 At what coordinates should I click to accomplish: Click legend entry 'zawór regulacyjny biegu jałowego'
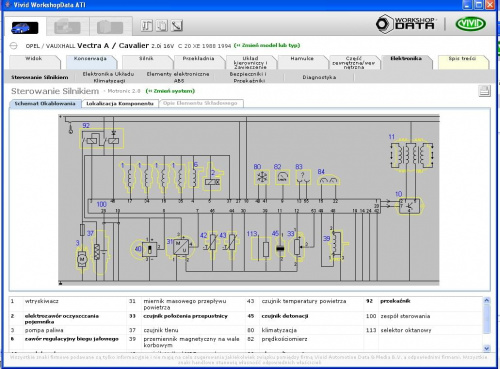pyautogui.click(x=72, y=339)
